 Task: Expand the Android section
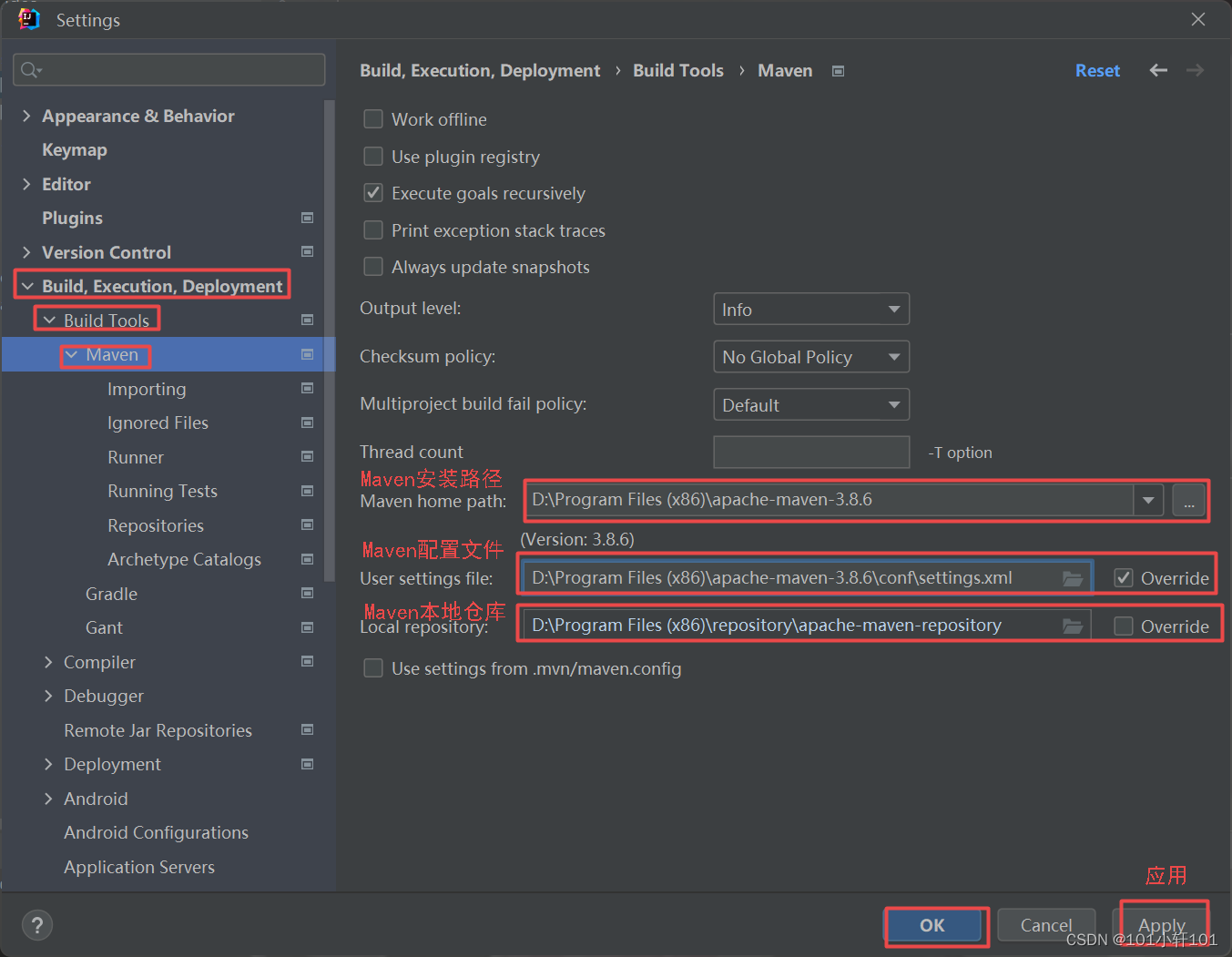pyautogui.click(x=48, y=799)
